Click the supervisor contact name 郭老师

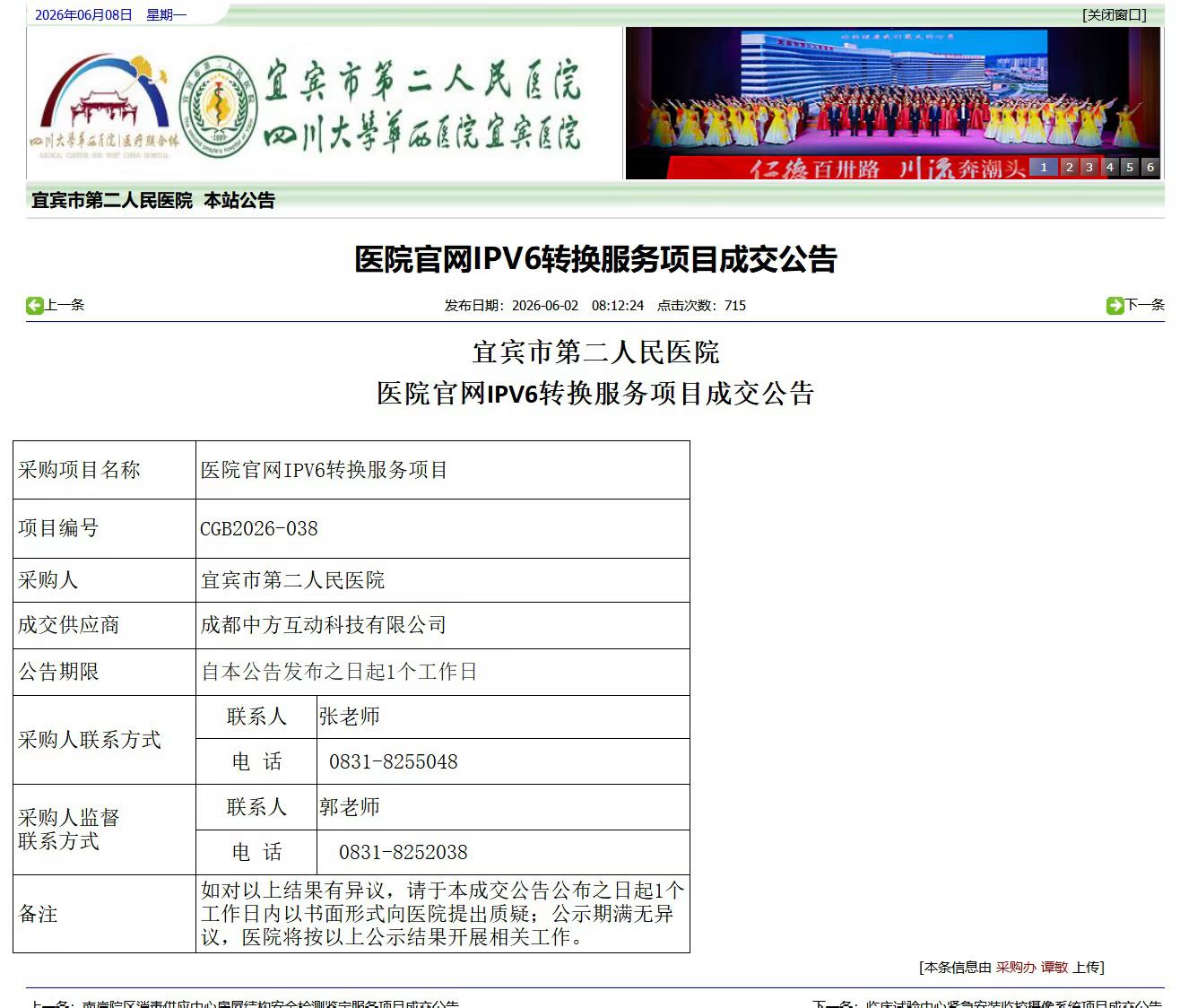click(x=350, y=807)
